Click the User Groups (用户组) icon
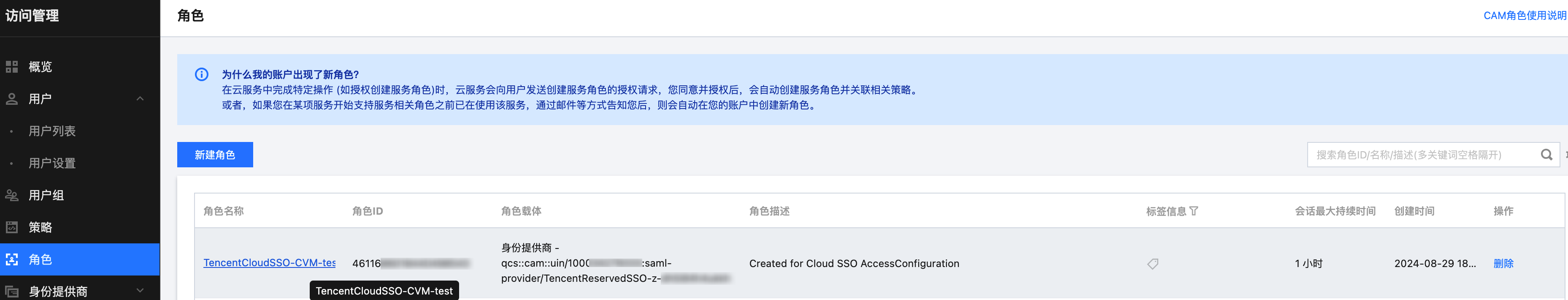 [x=11, y=195]
